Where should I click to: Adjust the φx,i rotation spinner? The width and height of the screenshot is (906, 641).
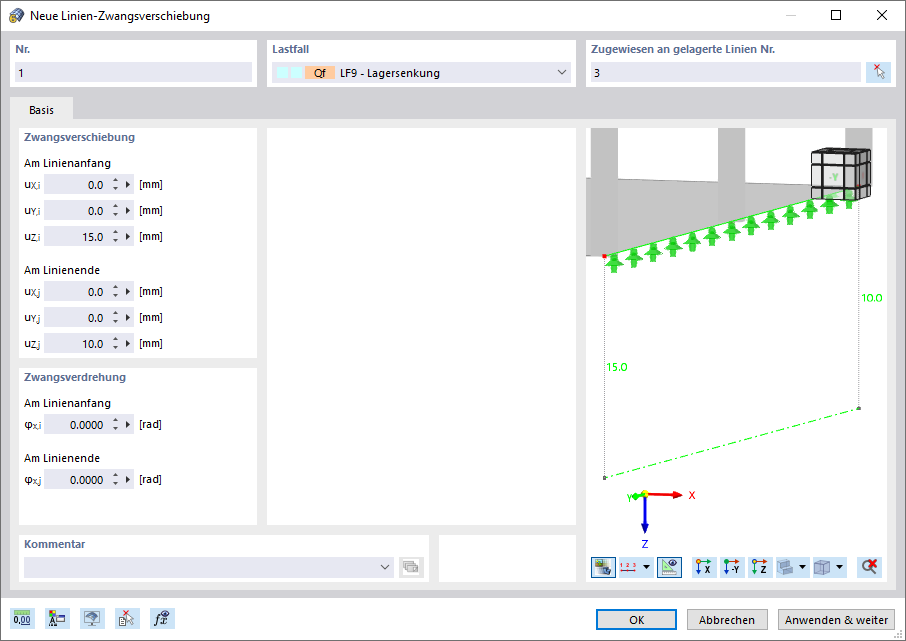pos(116,424)
